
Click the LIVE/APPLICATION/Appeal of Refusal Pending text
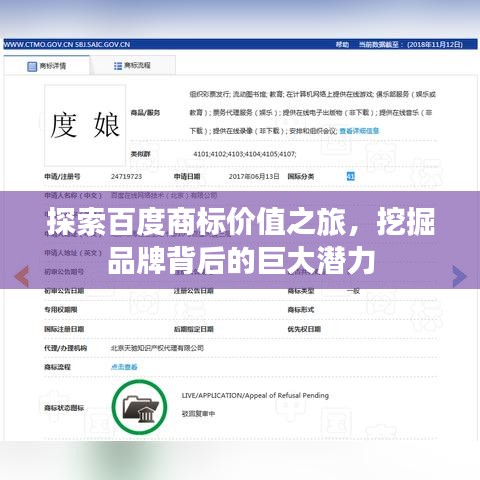pos(255,395)
